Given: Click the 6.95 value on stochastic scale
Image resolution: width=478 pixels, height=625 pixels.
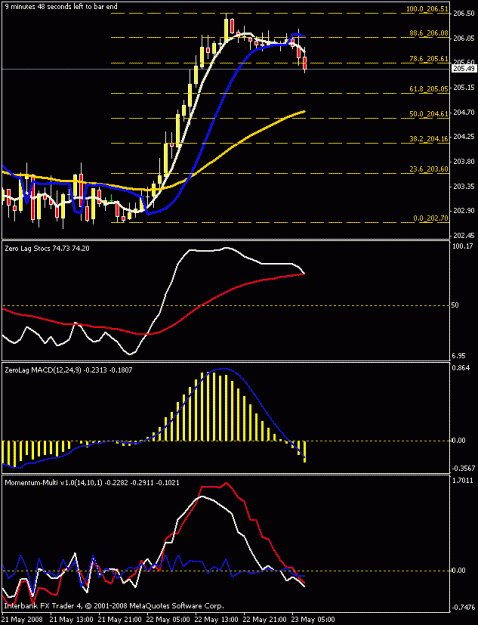Looking at the screenshot, I should 459,356.
